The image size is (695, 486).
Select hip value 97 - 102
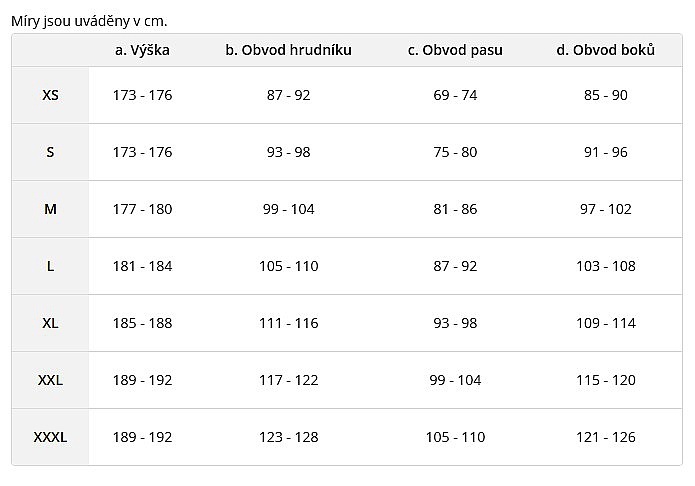tap(605, 209)
